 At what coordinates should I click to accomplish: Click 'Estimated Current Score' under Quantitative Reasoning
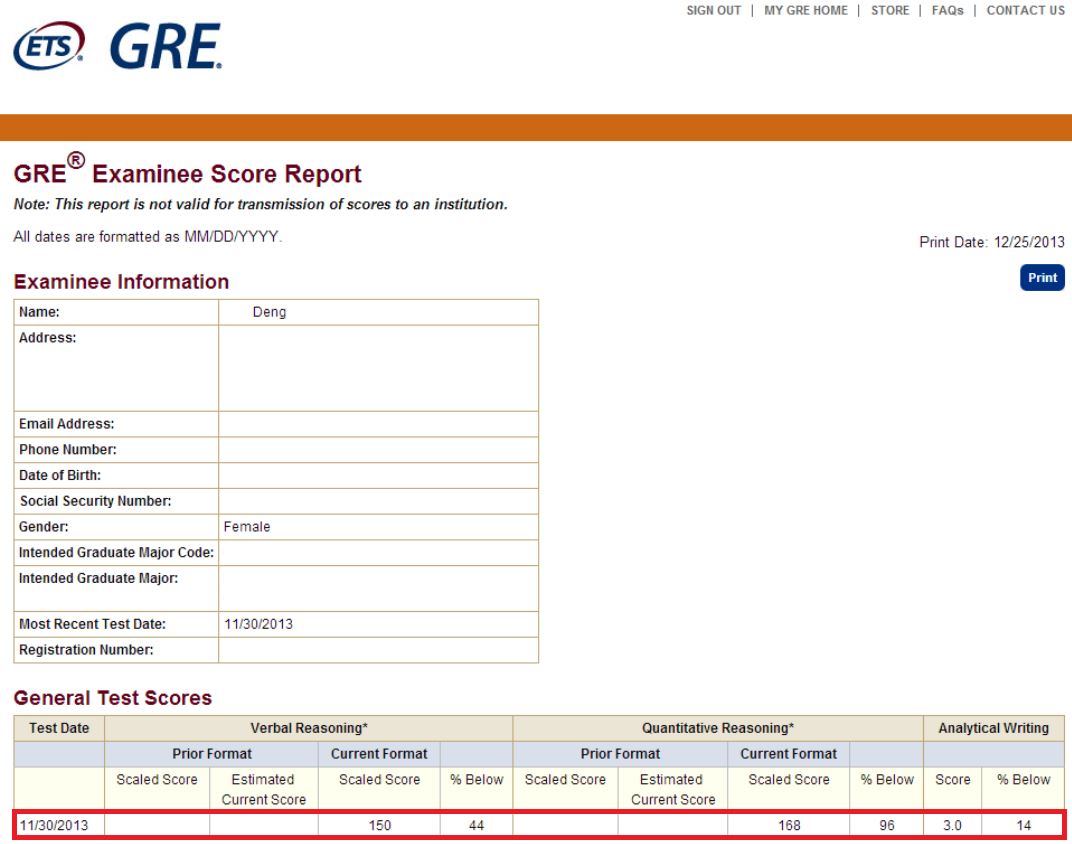click(x=673, y=789)
